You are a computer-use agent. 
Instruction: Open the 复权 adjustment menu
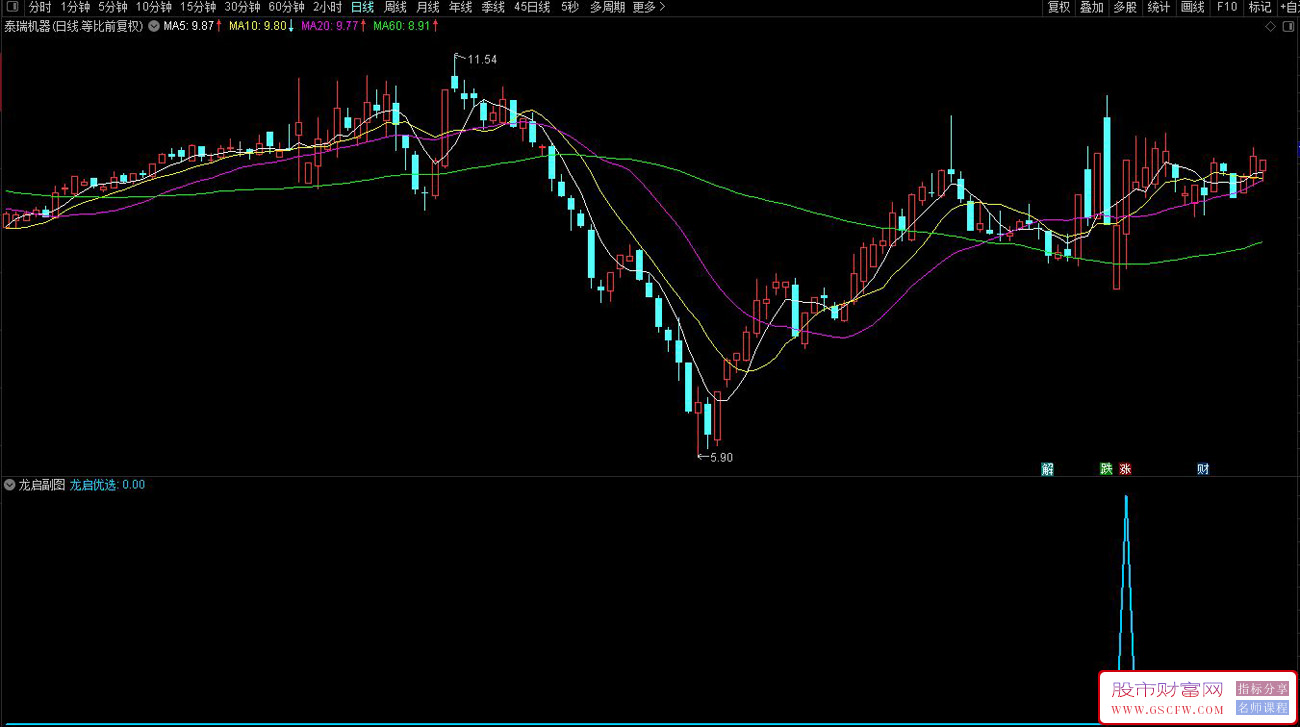click(1059, 7)
